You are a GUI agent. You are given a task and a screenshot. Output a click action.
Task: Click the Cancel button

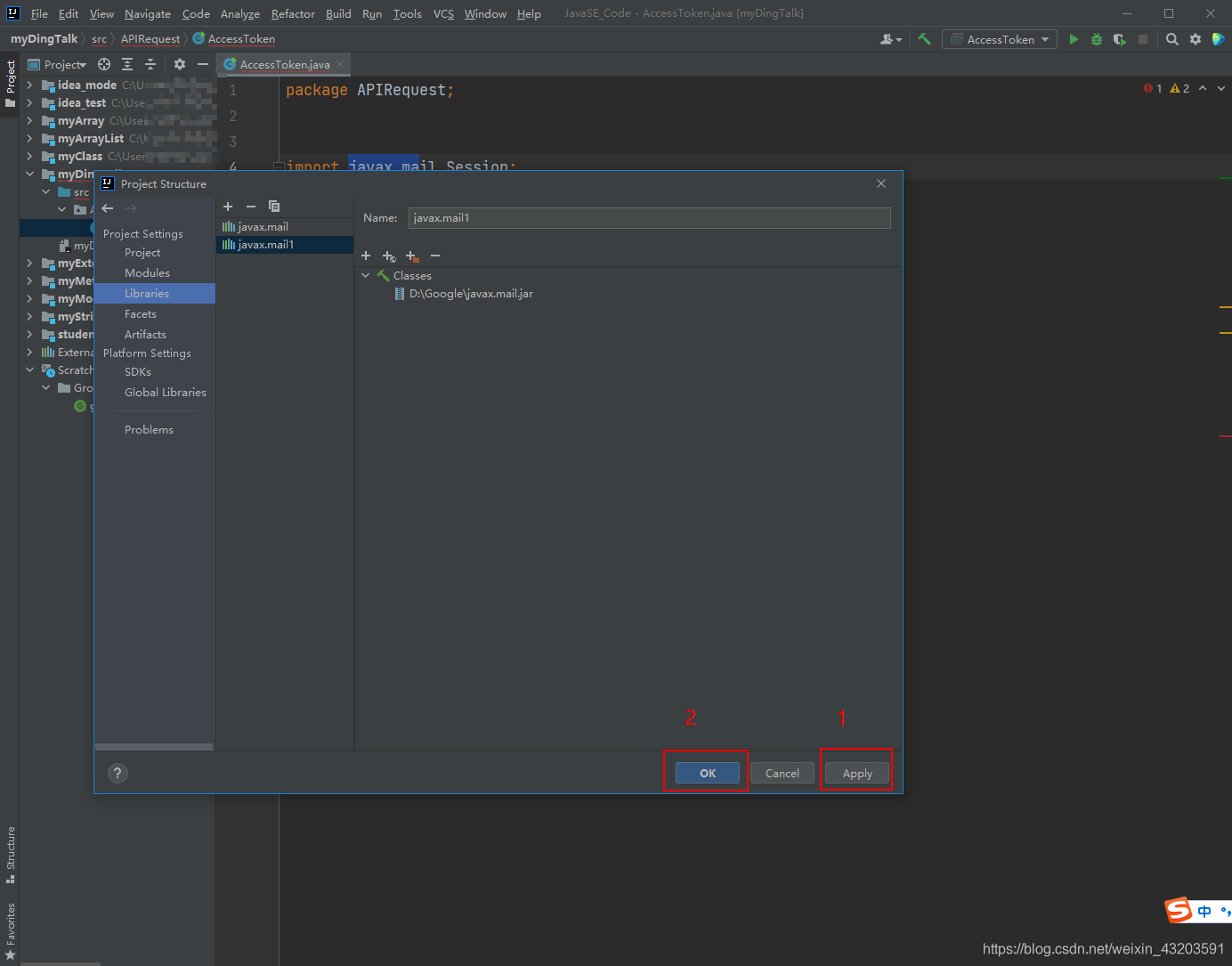click(x=782, y=773)
